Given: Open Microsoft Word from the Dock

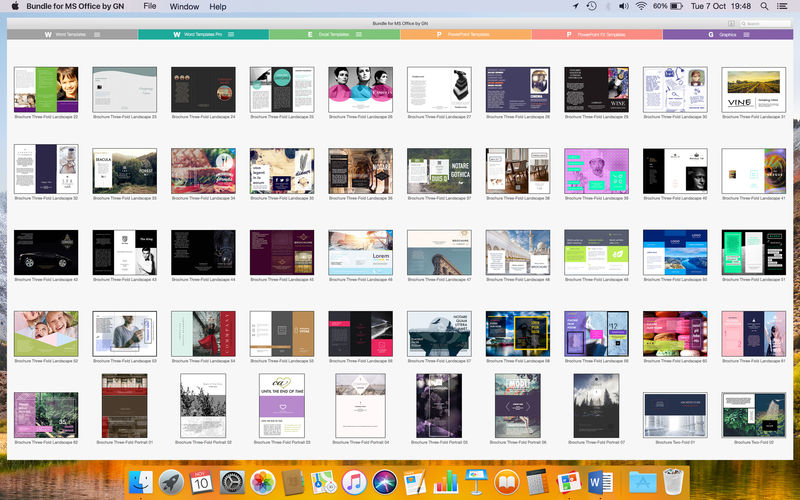Looking at the screenshot, I should click(600, 482).
